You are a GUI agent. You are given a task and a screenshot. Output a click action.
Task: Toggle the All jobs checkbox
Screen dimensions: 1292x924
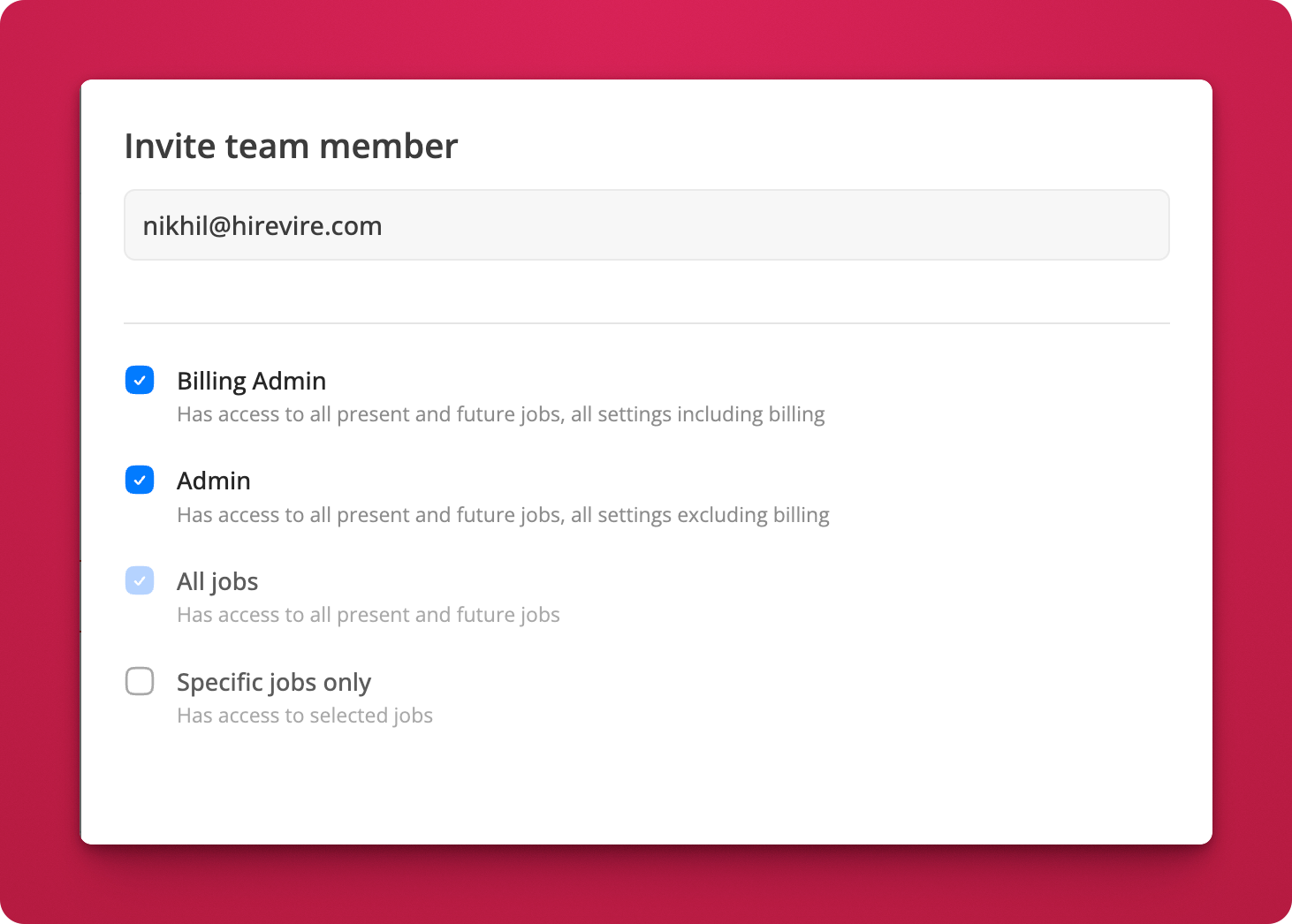tap(140, 580)
